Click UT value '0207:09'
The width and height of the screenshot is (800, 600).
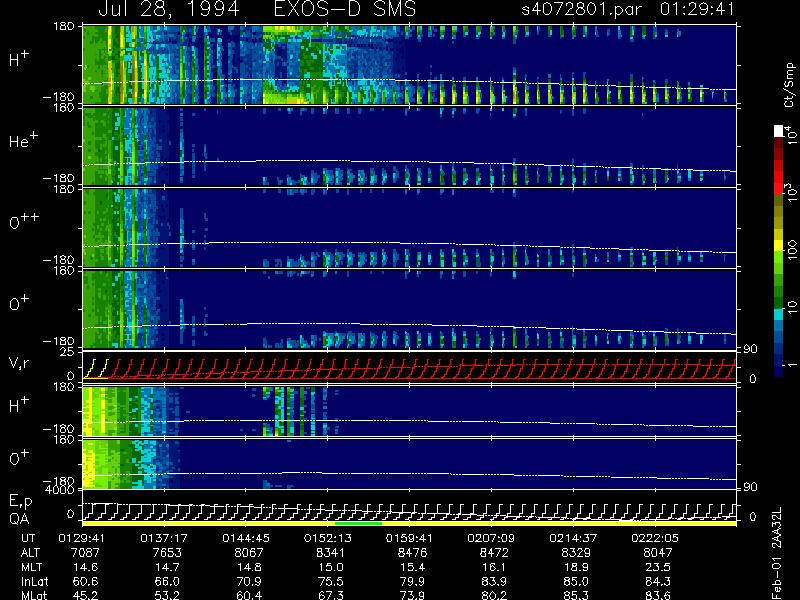pos(491,538)
